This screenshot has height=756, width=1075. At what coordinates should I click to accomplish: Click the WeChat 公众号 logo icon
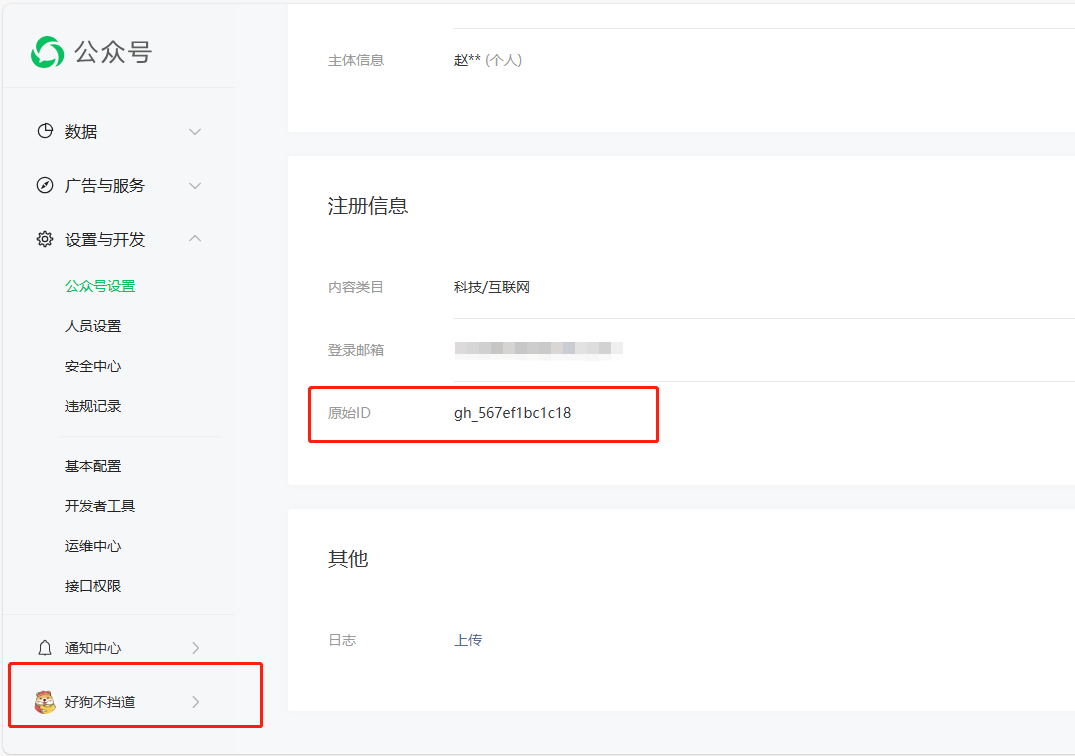[x=47, y=52]
